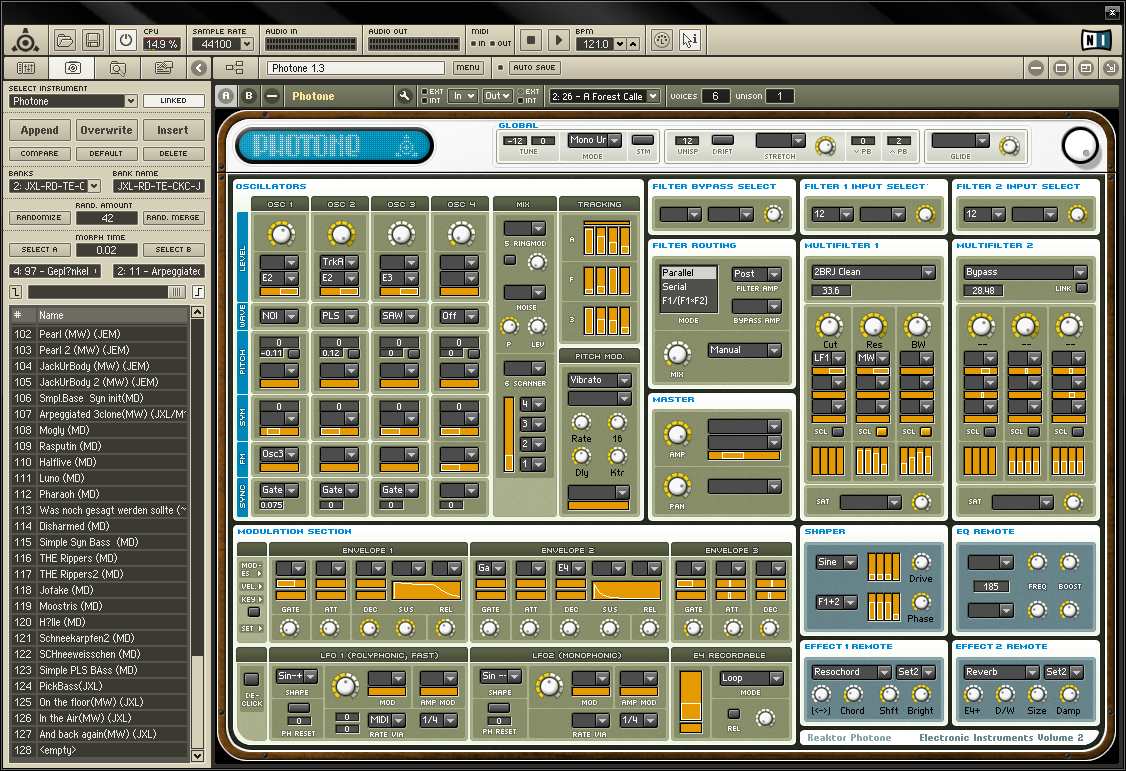Increase BPM with the up arrow

(633, 45)
